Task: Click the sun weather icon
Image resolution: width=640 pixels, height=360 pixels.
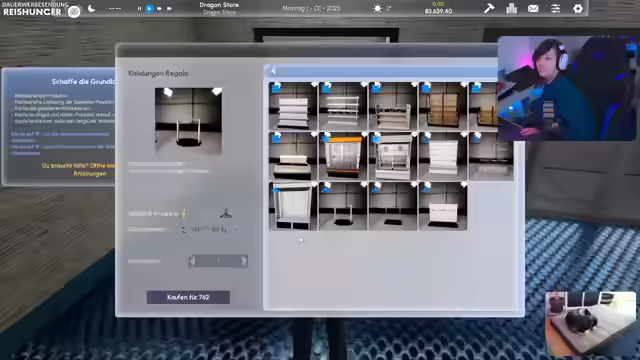Action: [x=377, y=9]
